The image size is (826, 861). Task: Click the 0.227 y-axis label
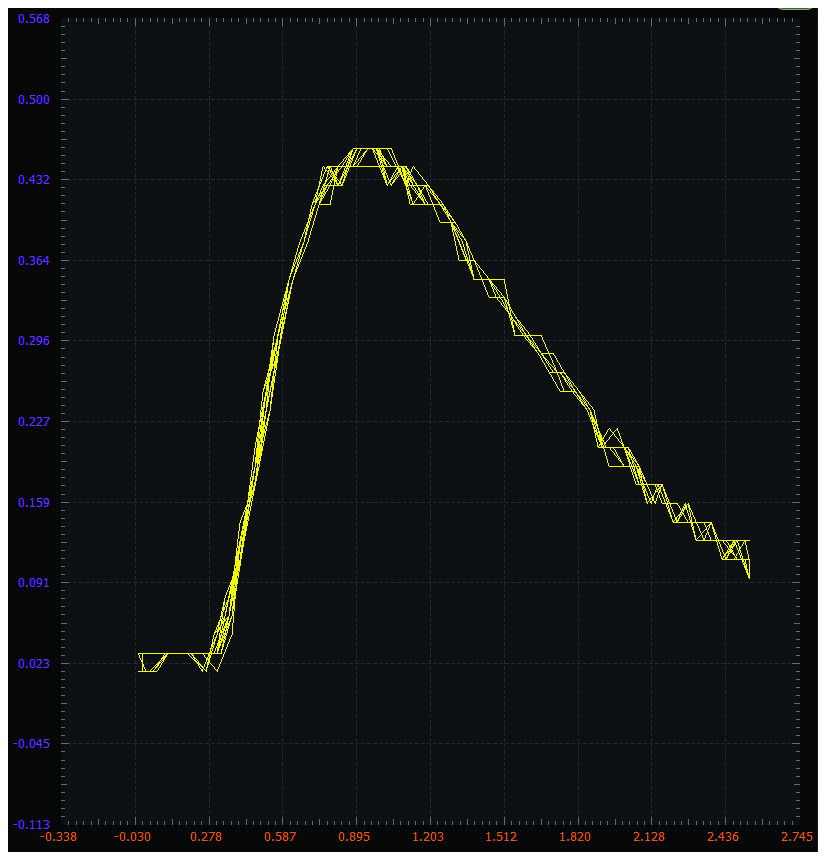pyautogui.click(x=34, y=422)
